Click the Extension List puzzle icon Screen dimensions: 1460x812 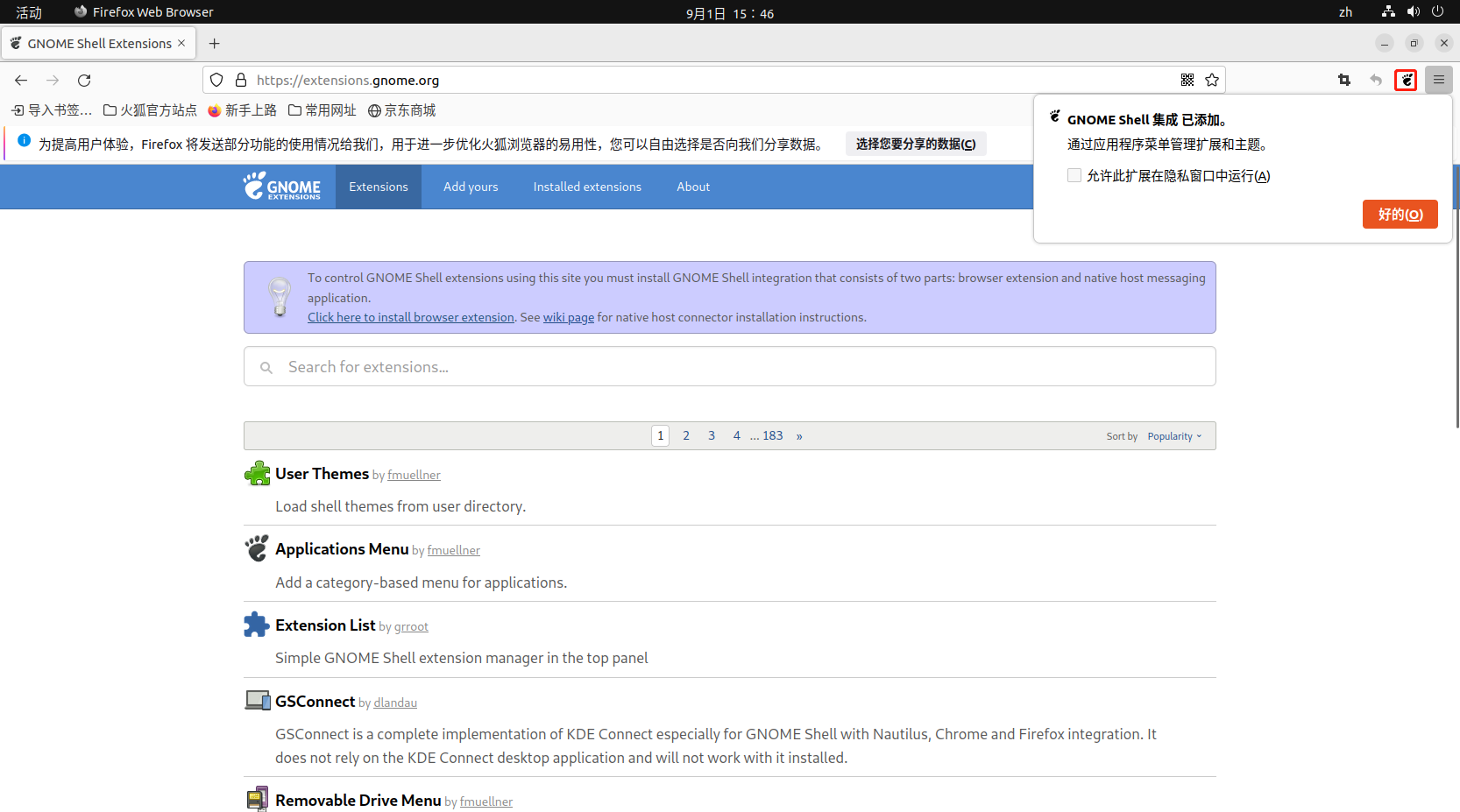click(x=257, y=625)
